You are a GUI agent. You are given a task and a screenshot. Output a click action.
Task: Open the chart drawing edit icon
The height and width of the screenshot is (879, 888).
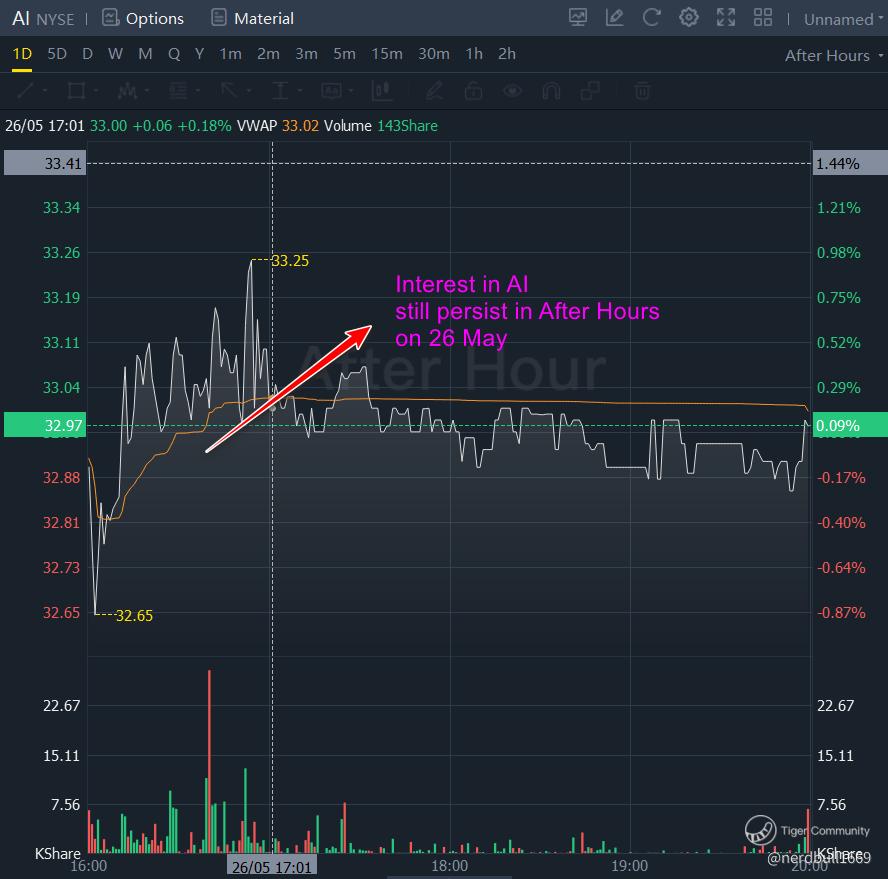point(614,18)
